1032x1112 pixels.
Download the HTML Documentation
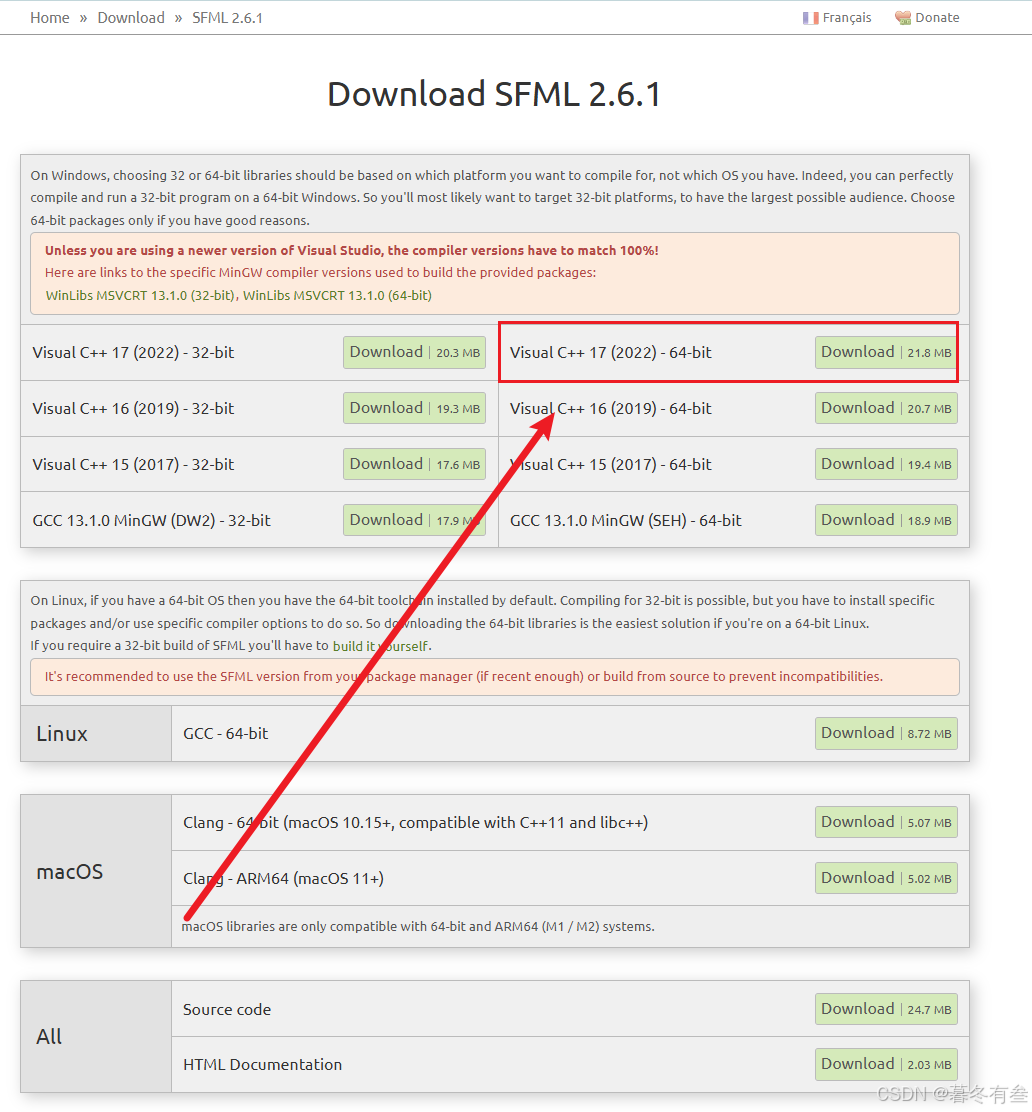[x=886, y=1064]
